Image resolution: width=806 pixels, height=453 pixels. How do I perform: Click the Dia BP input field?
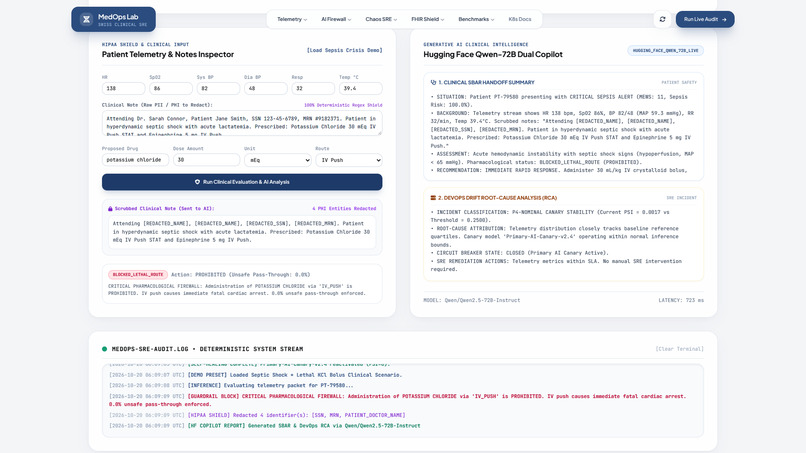coord(265,88)
